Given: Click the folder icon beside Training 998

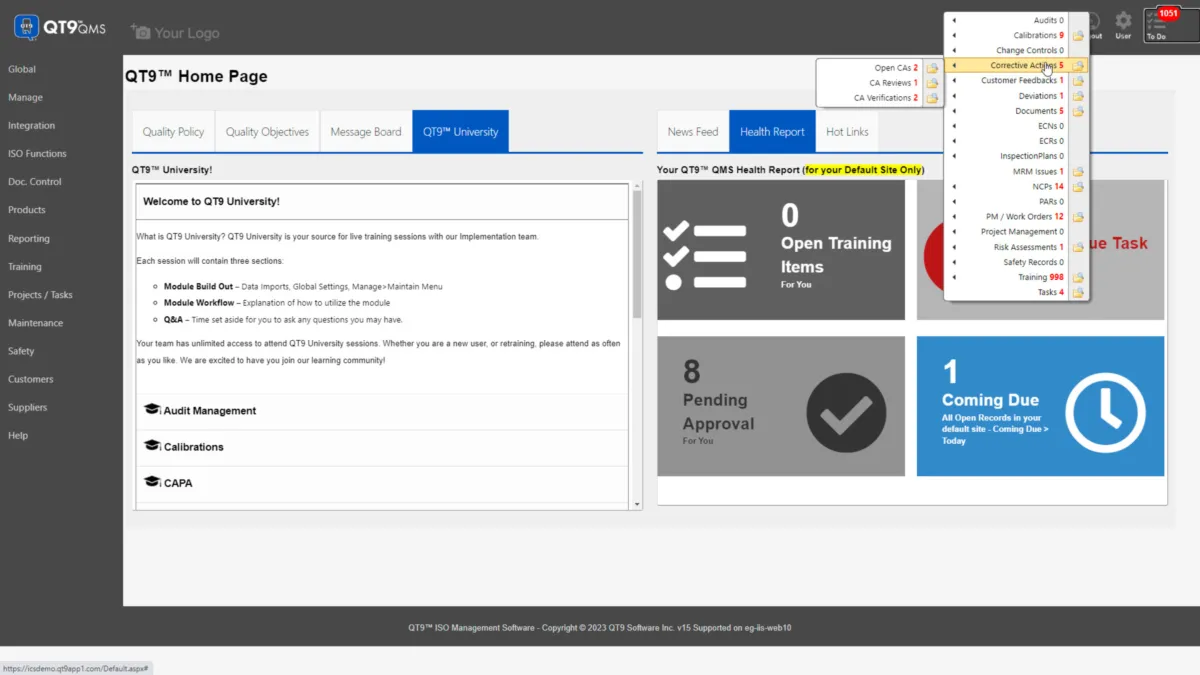Looking at the screenshot, I should point(1078,278).
